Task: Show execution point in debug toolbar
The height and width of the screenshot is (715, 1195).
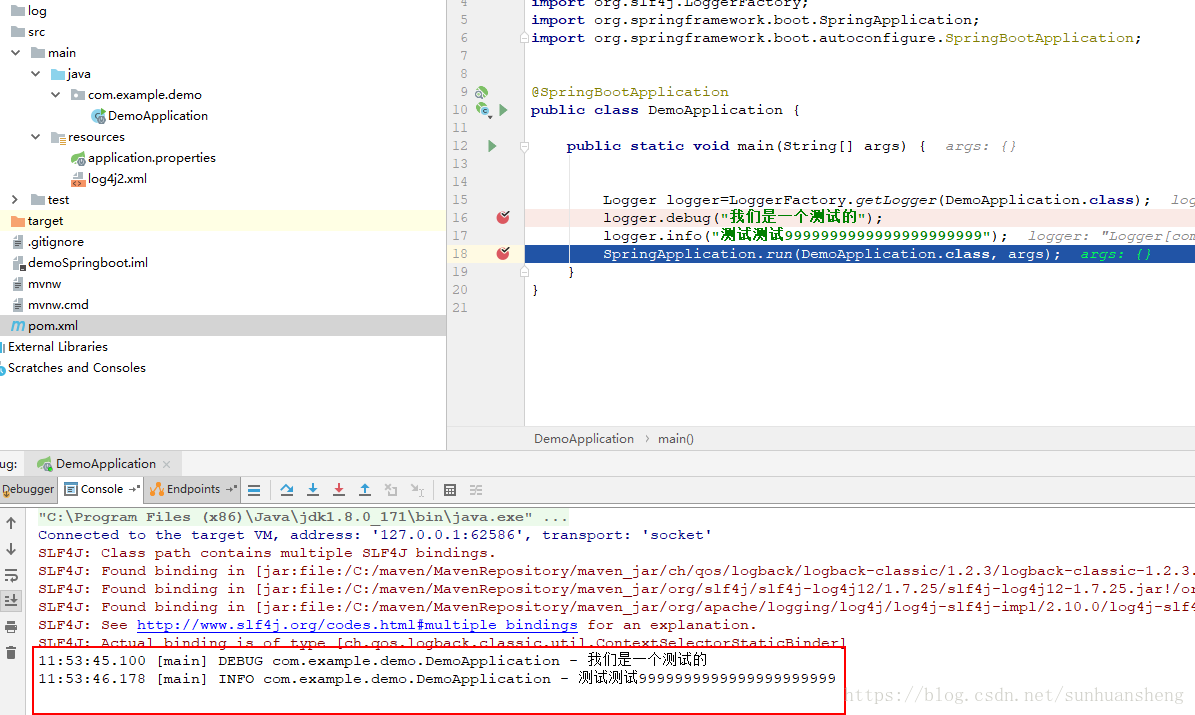Action: tap(255, 490)
